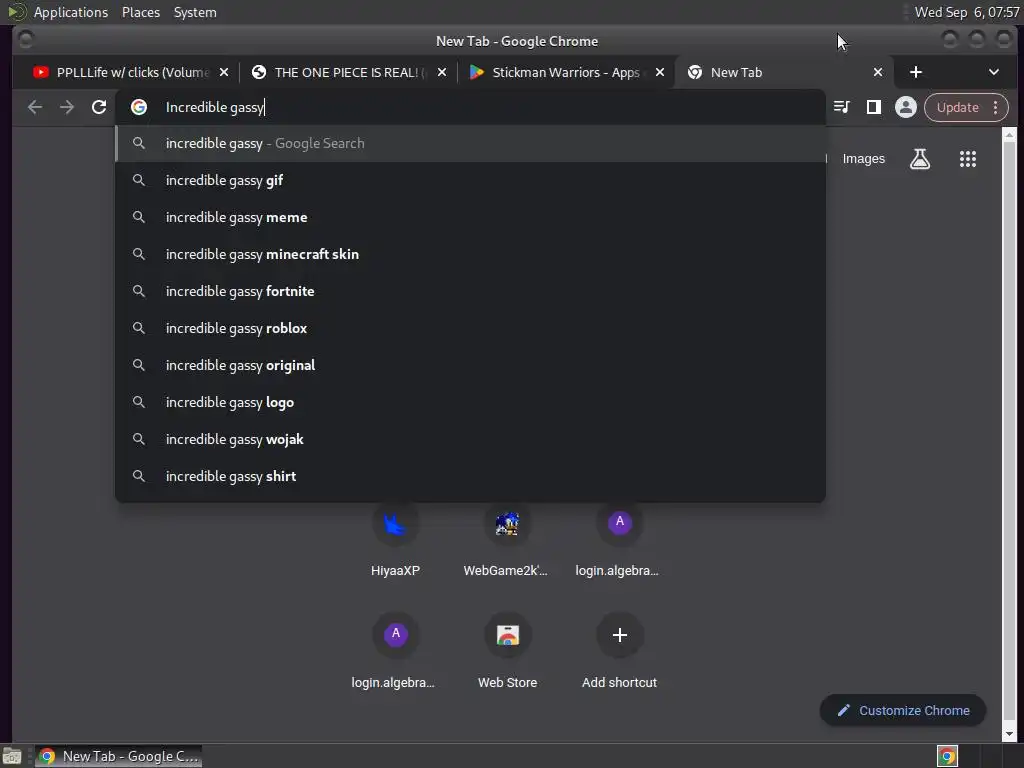Select 'incredible gassy meme' suggestion
This screenshot has width=1024, height=768.
click(x=470, y=217)
